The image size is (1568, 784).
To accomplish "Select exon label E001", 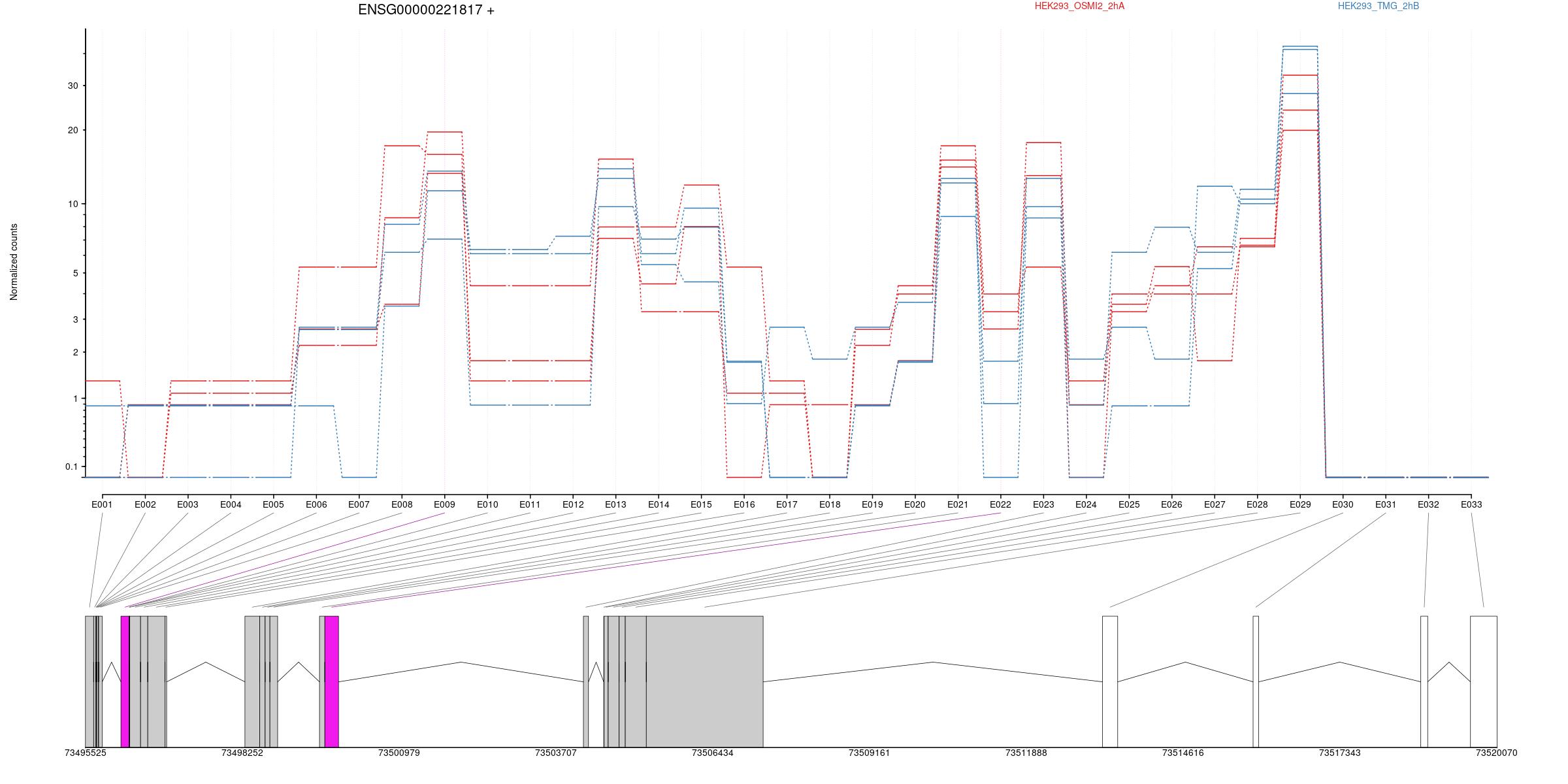I will point(102,504).
